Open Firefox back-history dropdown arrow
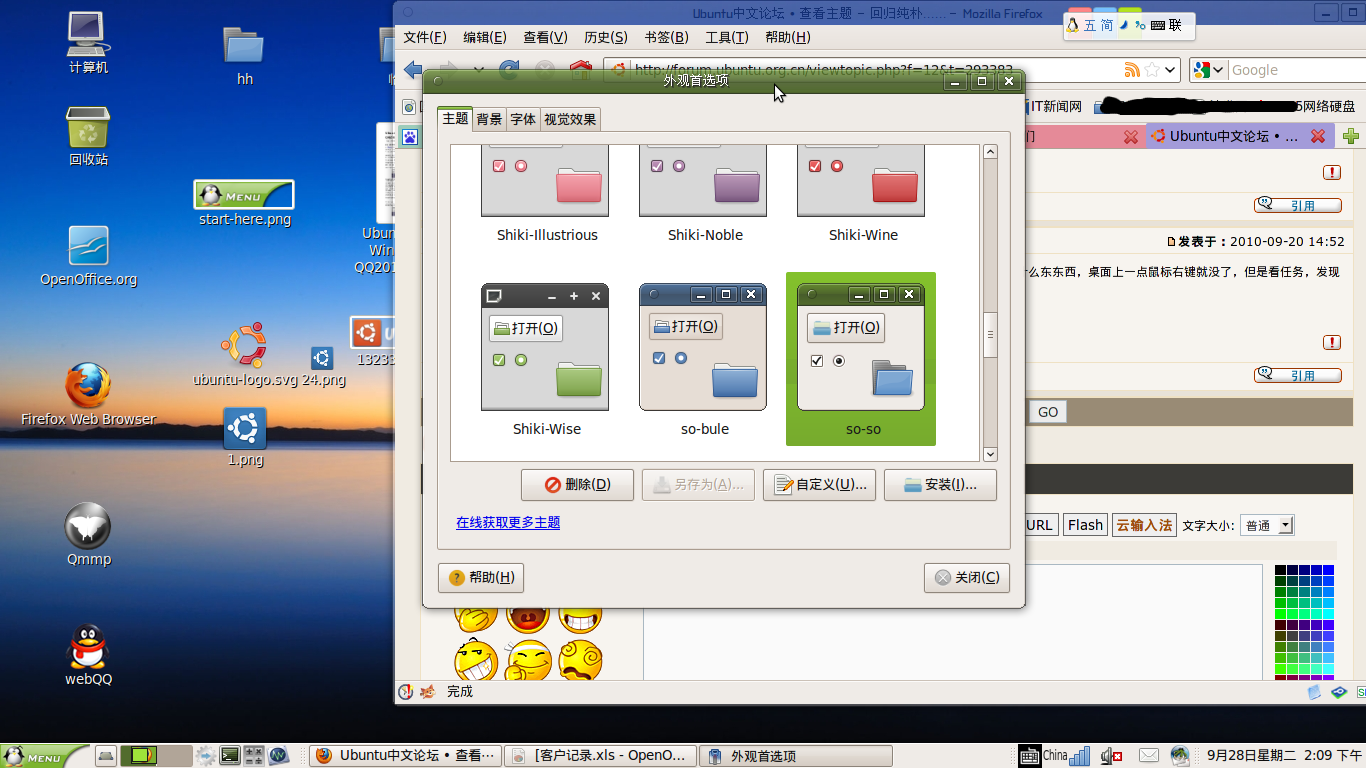 coord(479,70)
